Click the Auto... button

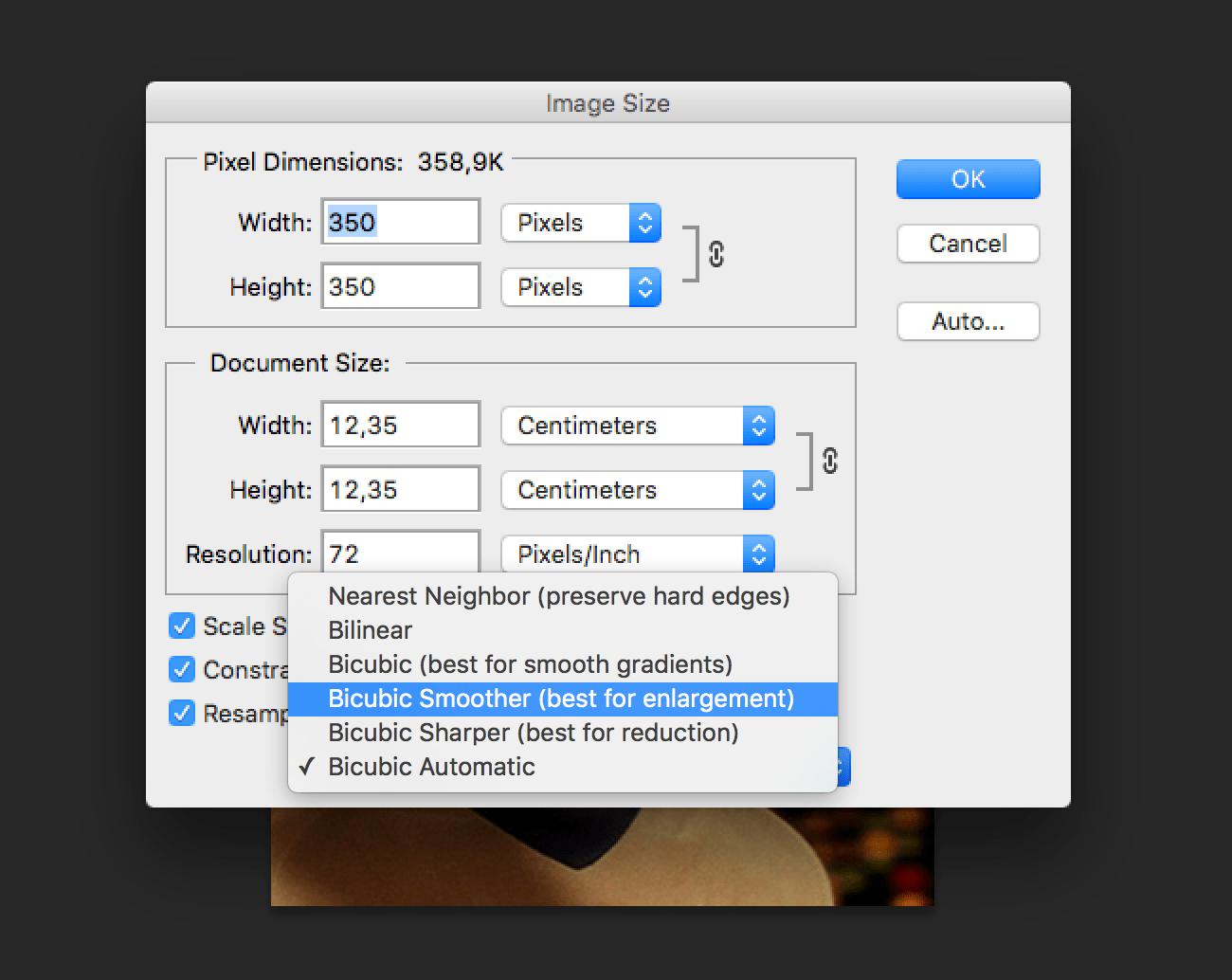968,321
